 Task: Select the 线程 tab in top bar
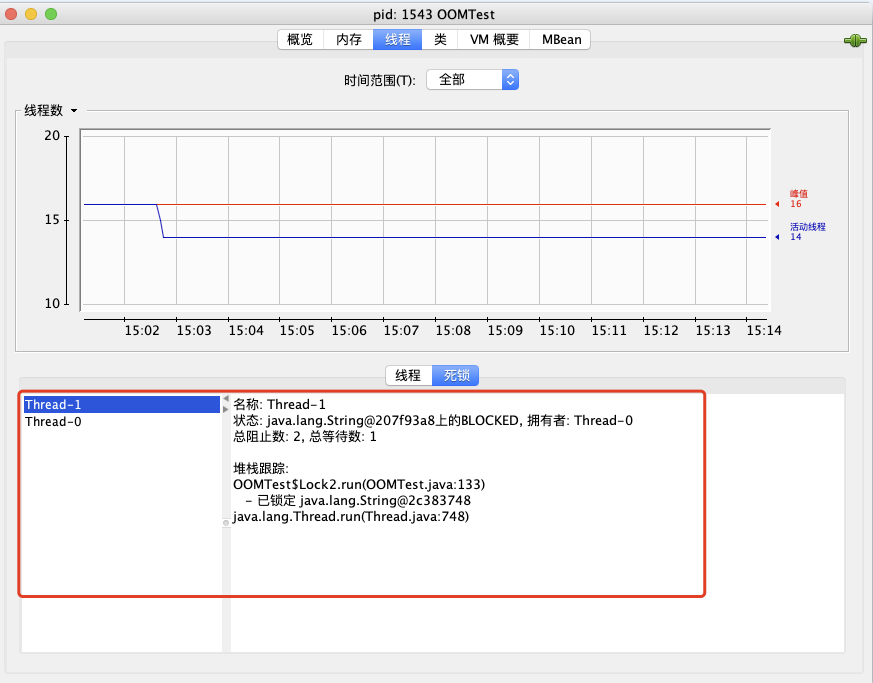[398, 40]
